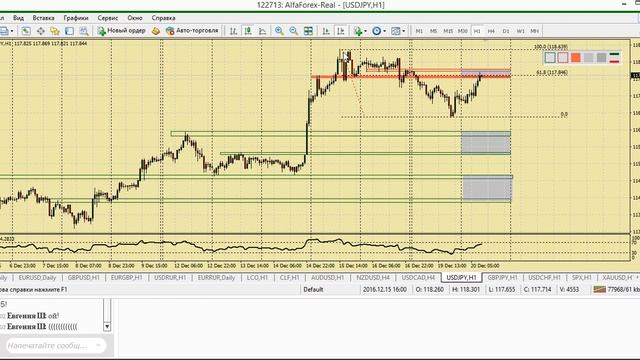This screenshot has height=360, width=640.
Task: Select the H1 timeframe
Action: 477,31
